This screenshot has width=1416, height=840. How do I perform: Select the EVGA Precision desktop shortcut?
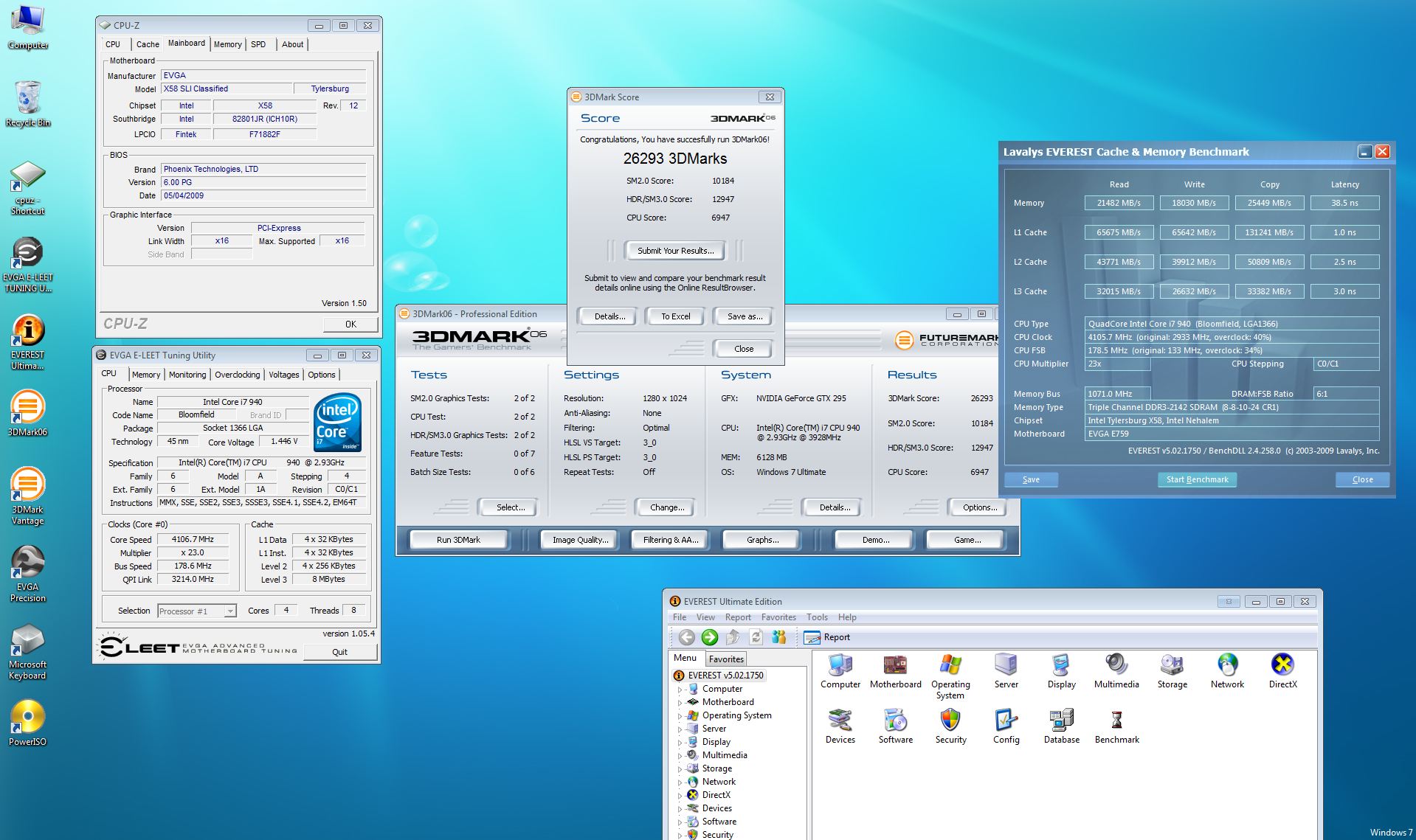click(x=28, y=575)
